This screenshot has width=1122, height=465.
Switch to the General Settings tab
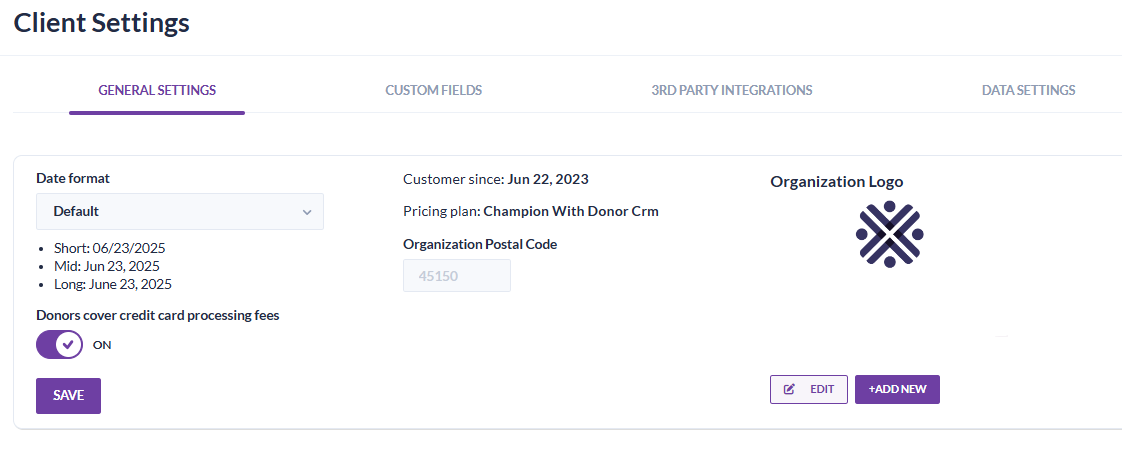point(157,90)
